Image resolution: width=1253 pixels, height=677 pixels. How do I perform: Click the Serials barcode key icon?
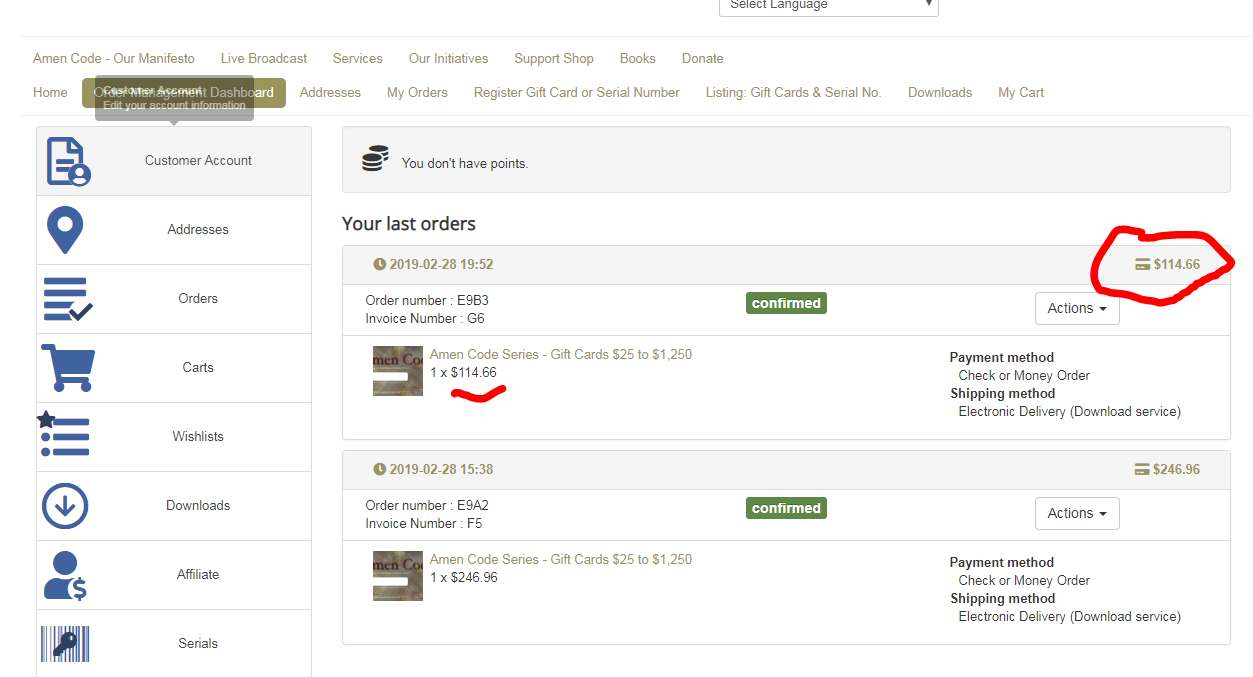click(x=65, y=643)
